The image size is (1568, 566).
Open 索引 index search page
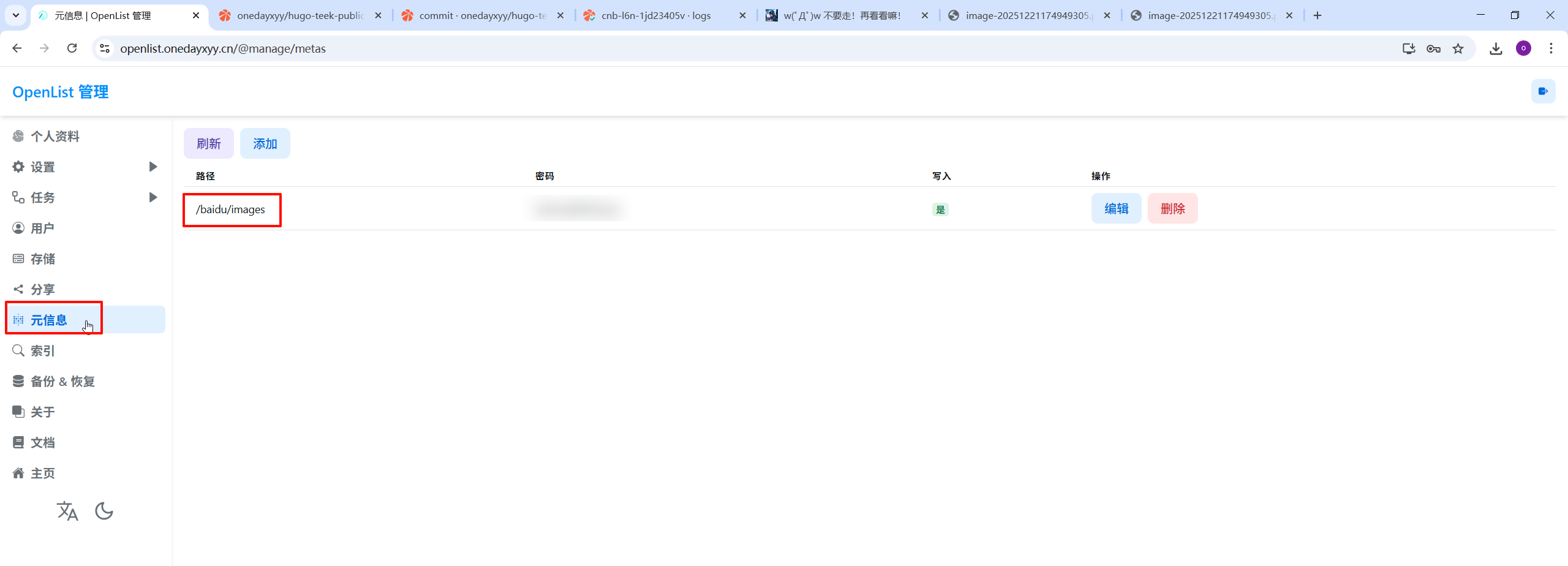click(x=42, y=351)
